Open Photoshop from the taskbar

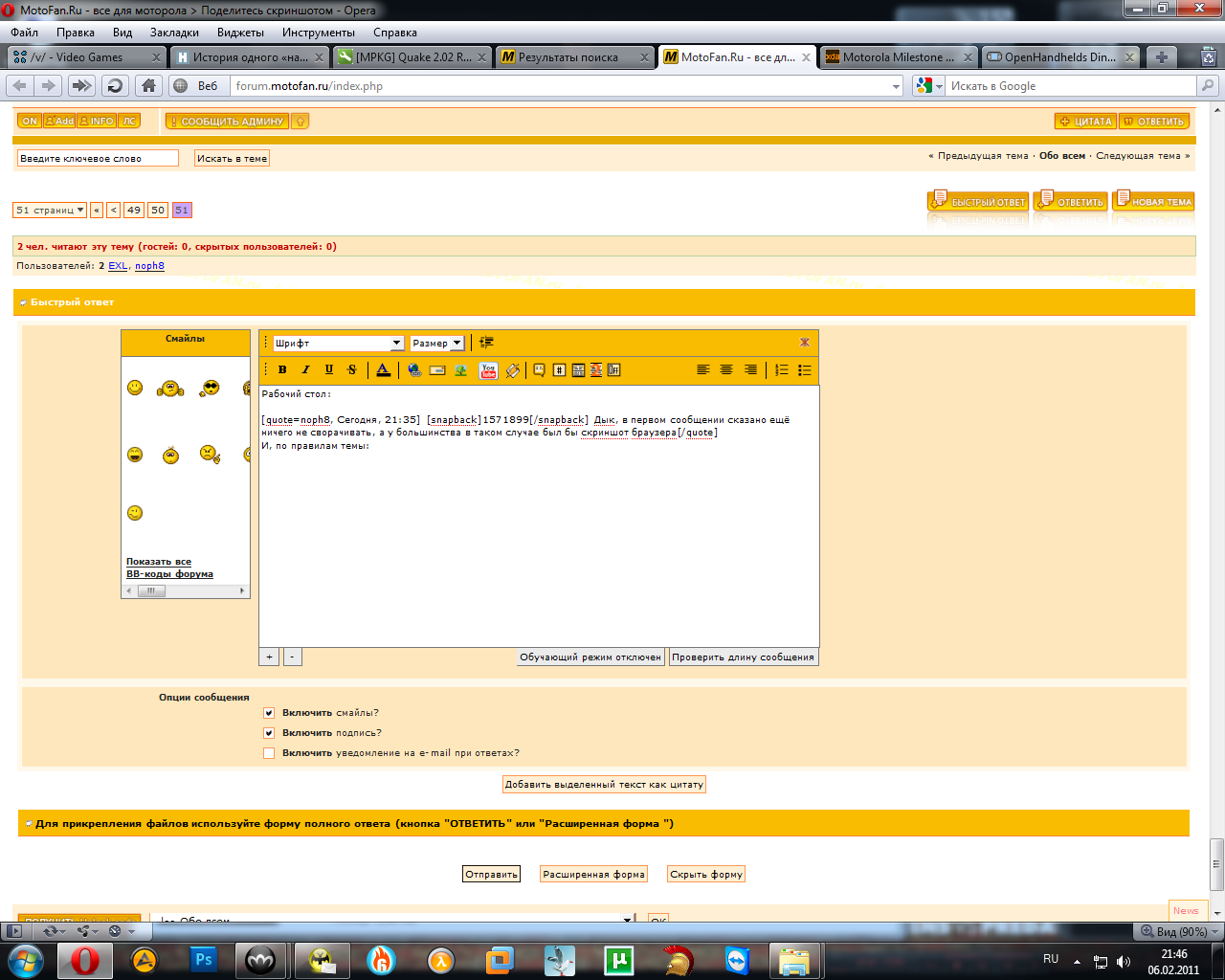point(203,959)
